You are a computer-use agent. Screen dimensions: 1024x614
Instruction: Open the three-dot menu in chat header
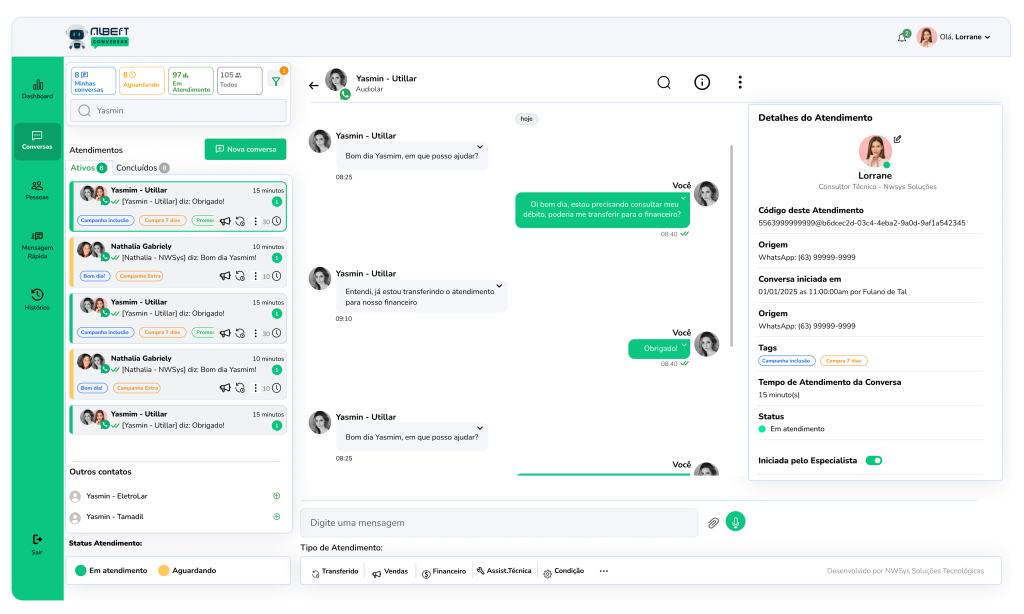(740, 83)
